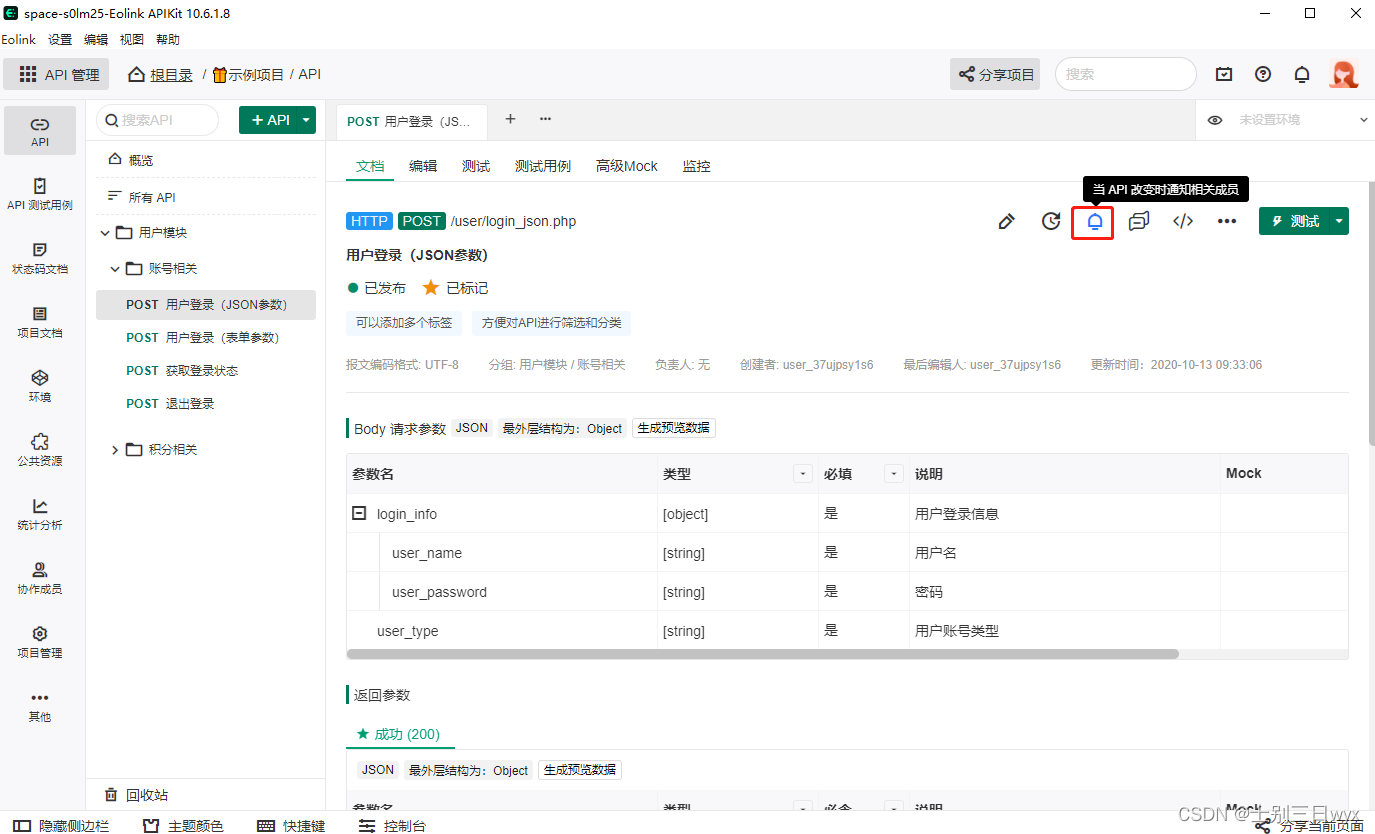Open tab overflow ellipsis menu
This screenshot has height=834, width=1375.
tap(546, 119)
